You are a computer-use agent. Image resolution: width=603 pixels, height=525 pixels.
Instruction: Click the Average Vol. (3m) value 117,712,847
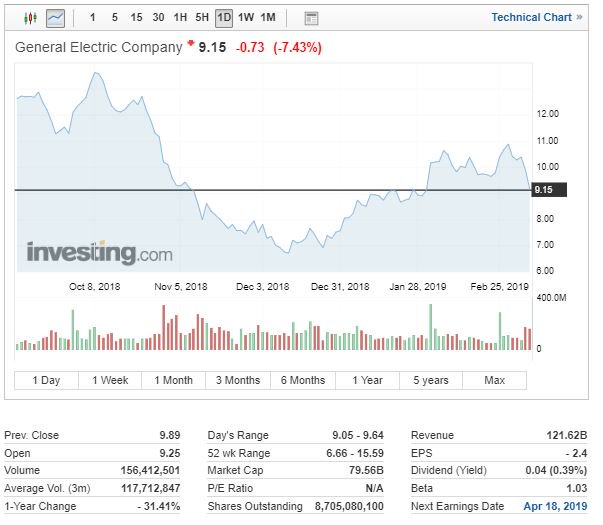(x=151, y=488)
